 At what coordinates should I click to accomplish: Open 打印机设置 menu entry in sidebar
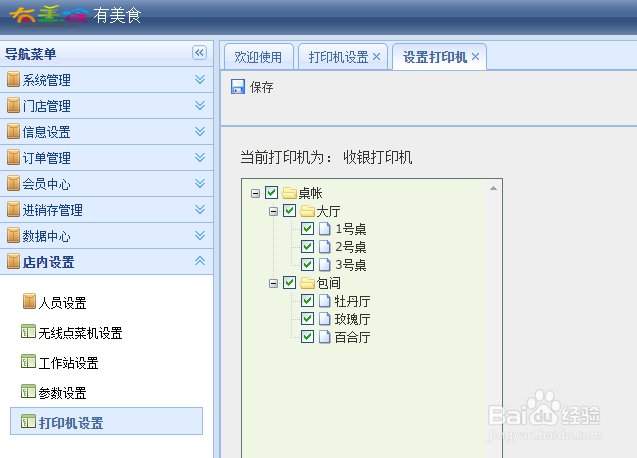coord(106,421)
